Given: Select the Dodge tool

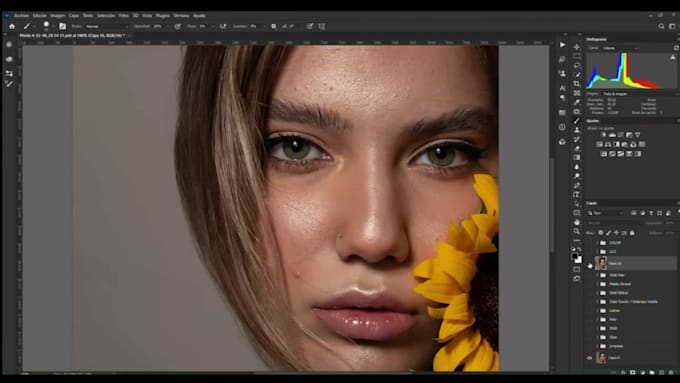Looking at the screenshot, I should [x=576, y=176].
